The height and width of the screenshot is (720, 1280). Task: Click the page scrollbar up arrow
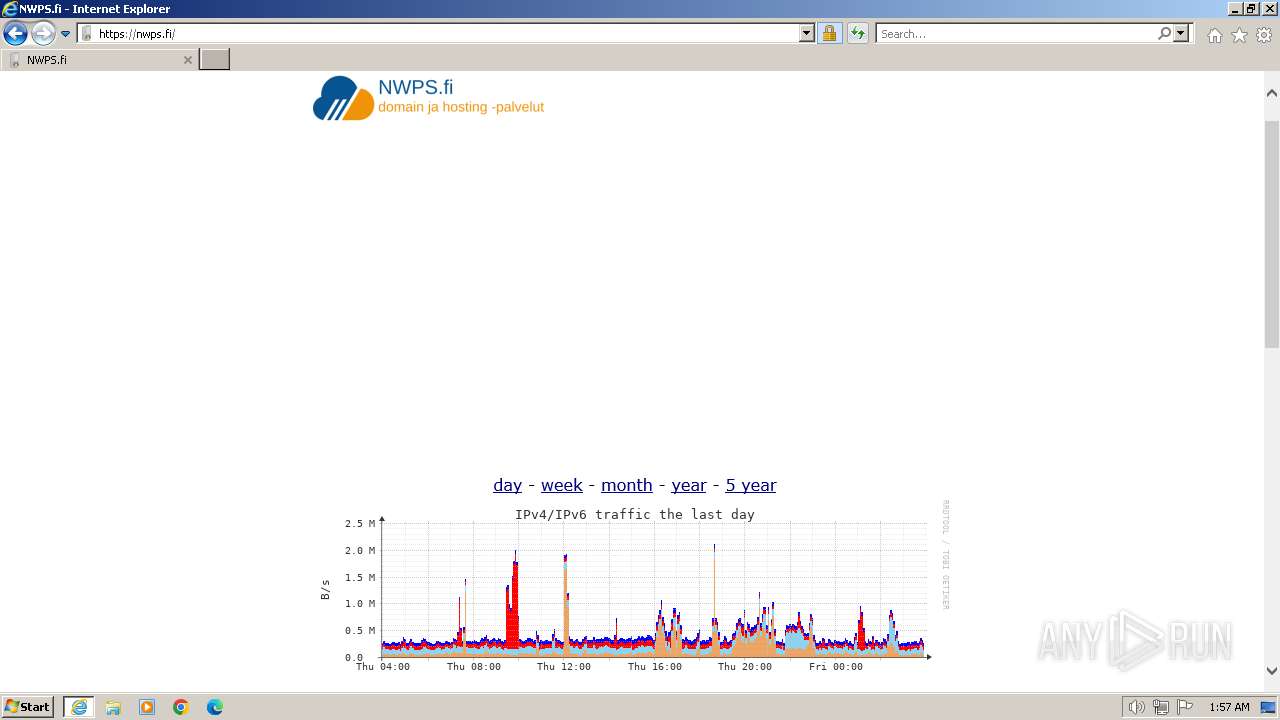1272,93
